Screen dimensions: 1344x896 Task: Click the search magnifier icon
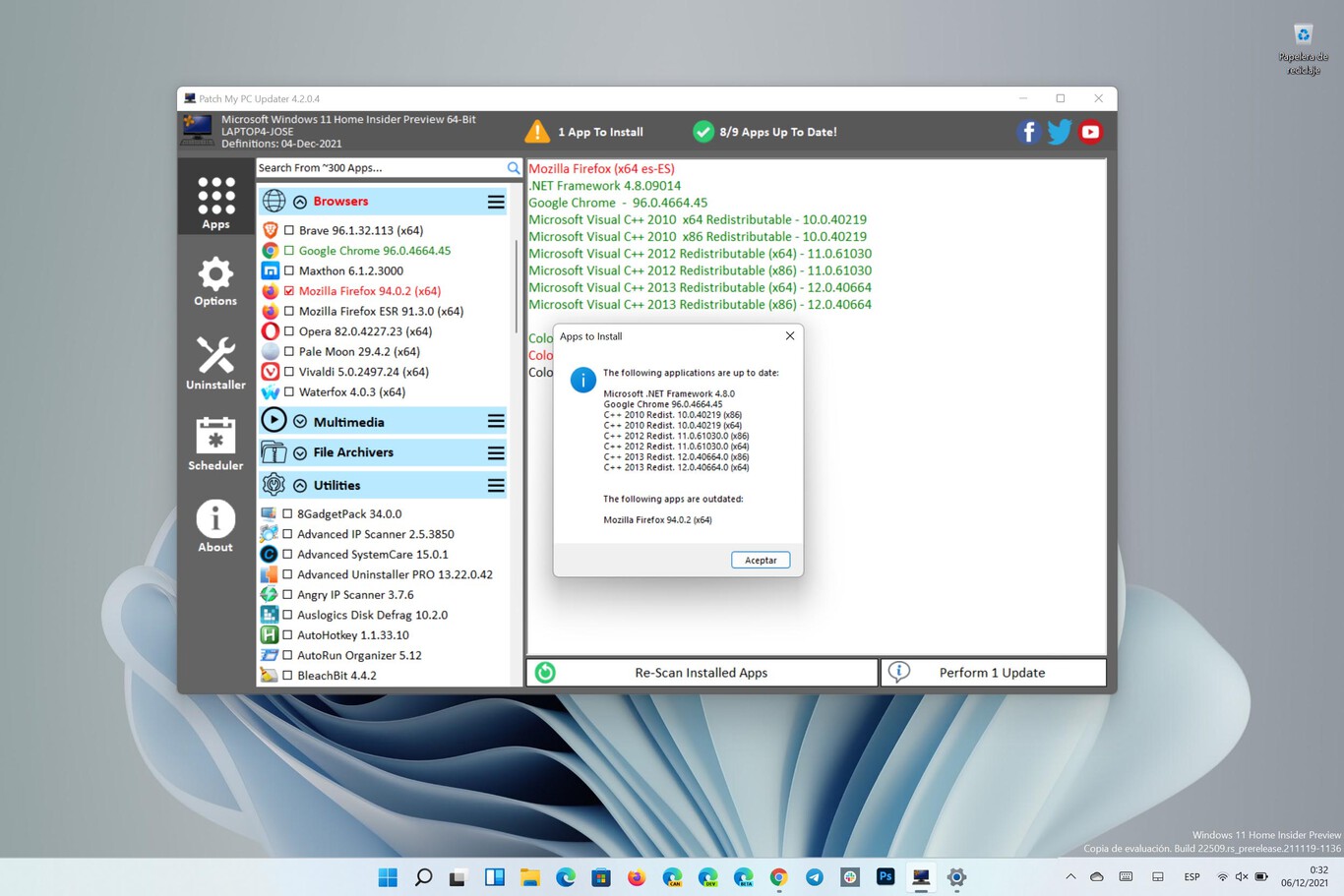point(513,168)
